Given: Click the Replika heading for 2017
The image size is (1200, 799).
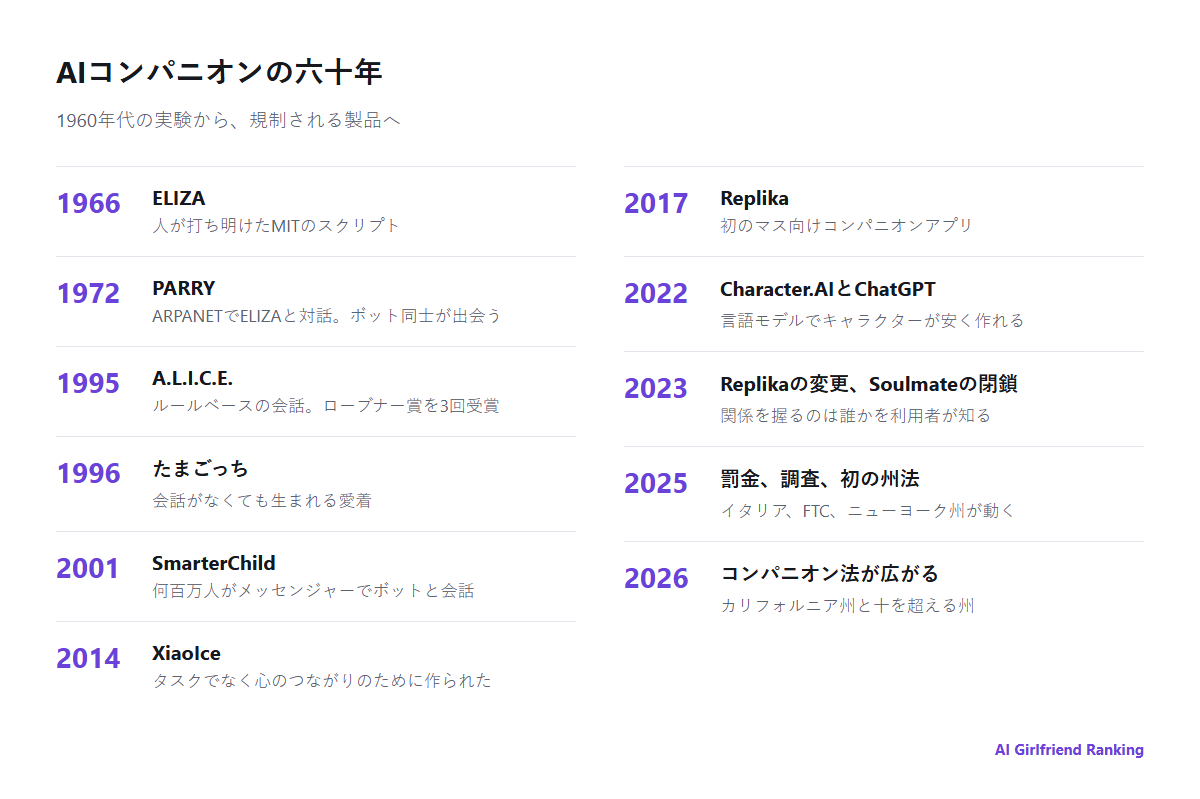Looking at the screenshot, I should pos(755,198).
